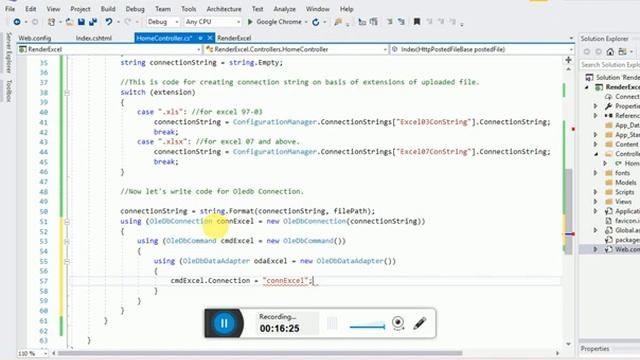640x360 pixels.
Task: Collapse the Controllers folder in Solution Explorer
Action: [596, 154]
